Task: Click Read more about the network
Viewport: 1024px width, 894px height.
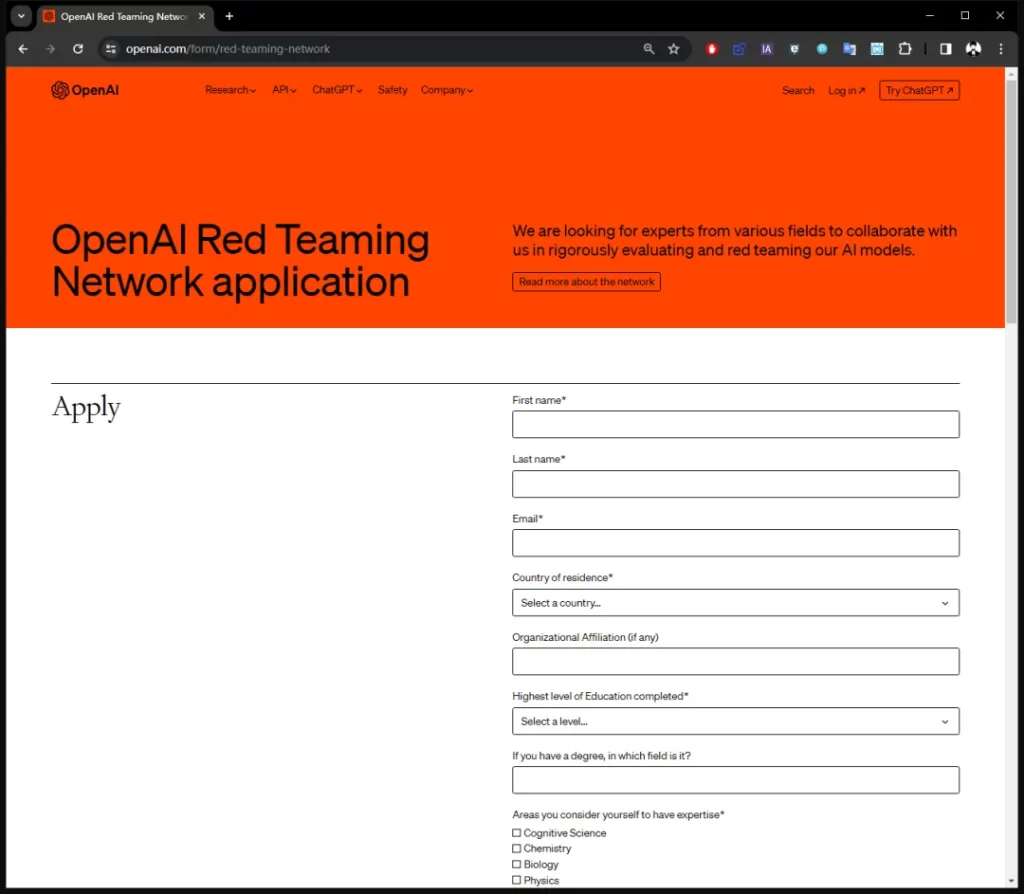Action: [x=586, y=282]
